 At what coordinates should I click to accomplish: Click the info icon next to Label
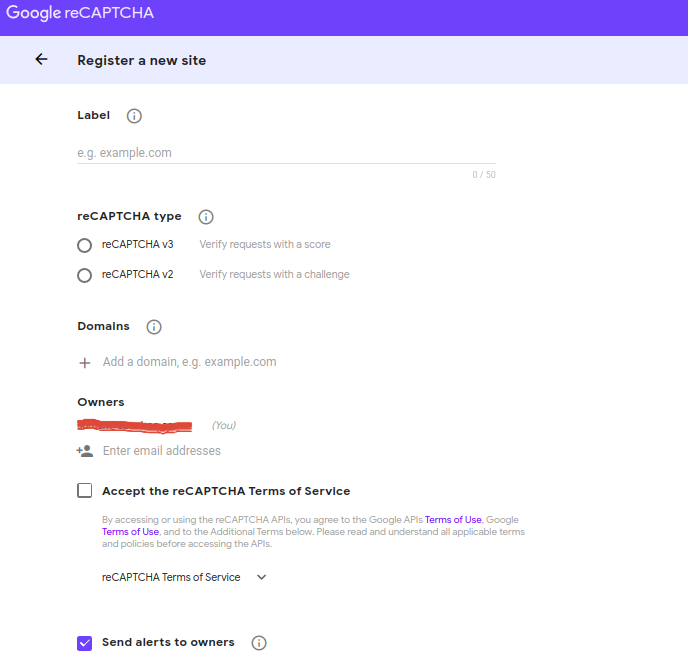tap(134, 116)
